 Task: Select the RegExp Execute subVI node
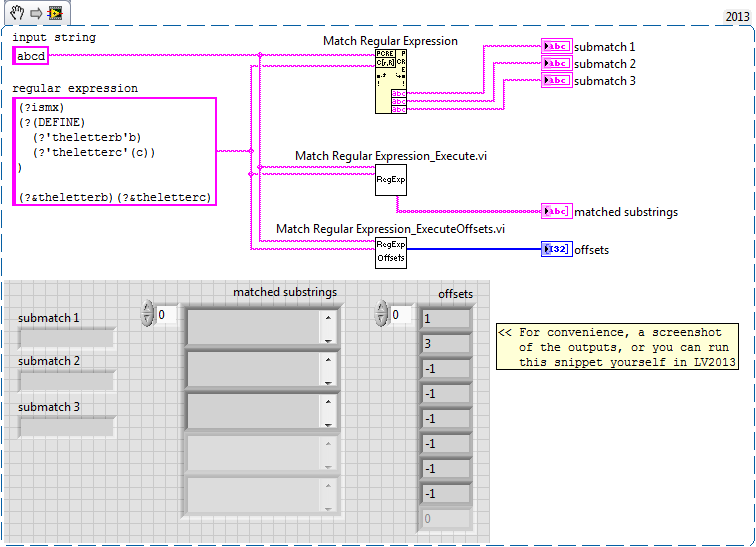(391, 180)
